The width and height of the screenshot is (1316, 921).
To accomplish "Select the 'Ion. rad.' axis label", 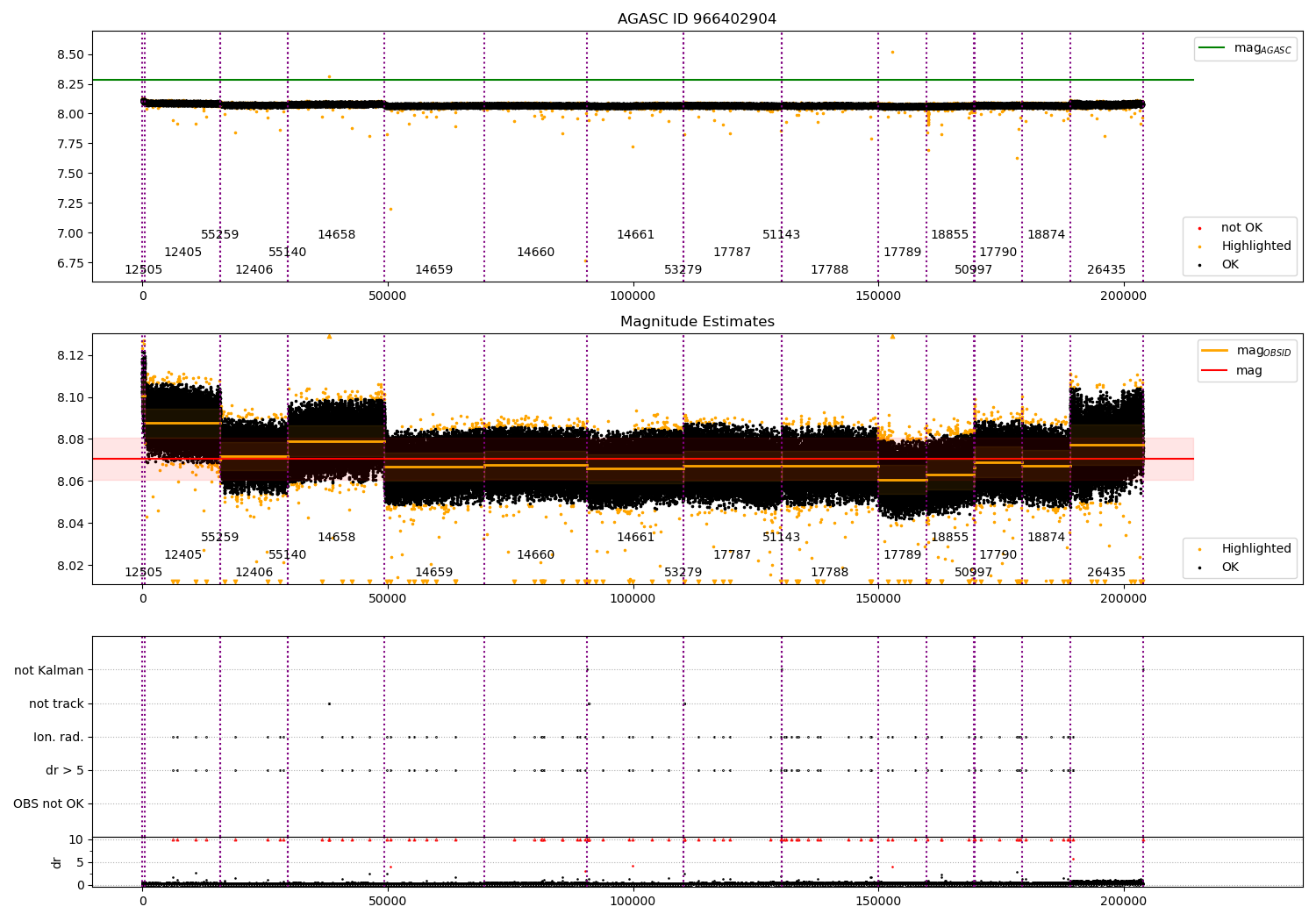I will (x=59, y=737).
